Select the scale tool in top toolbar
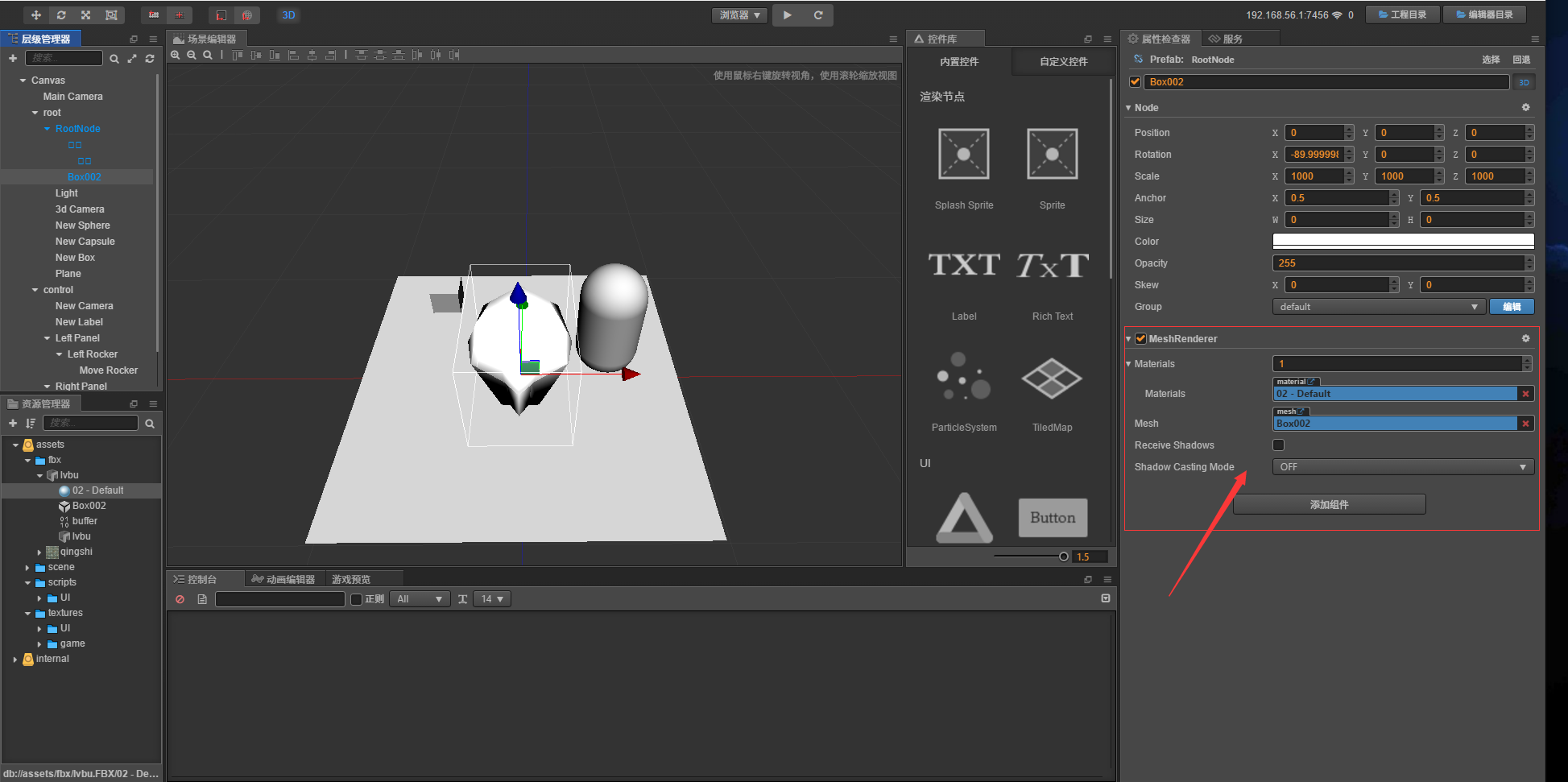The width and height of the screenshot is (1568, 782). 86,15
